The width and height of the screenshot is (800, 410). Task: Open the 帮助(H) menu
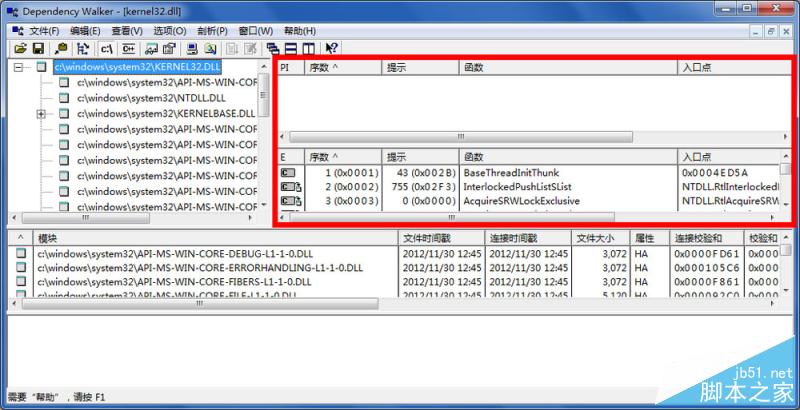click(300, 31)
